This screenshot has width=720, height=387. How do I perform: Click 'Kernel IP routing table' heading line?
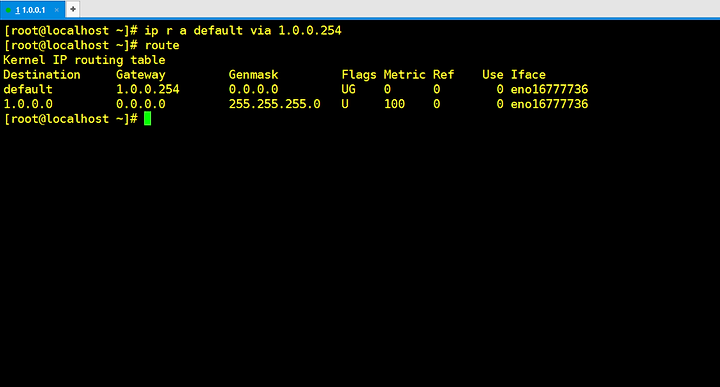point(84,60)
